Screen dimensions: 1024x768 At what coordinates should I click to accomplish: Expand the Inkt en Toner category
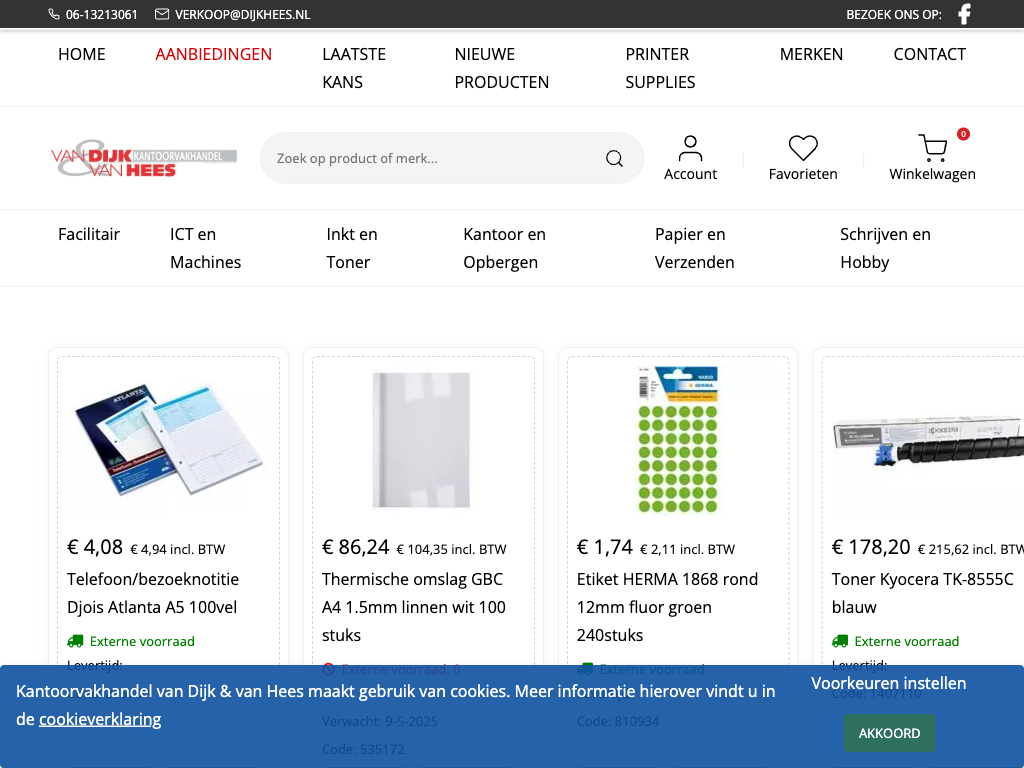pyautogui.click(x=352, y=248)
